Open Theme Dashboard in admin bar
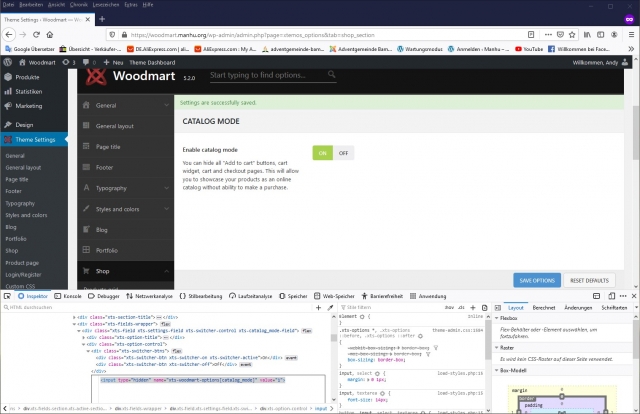The width and height of the screenshot is (640, 414). [152, 62]
